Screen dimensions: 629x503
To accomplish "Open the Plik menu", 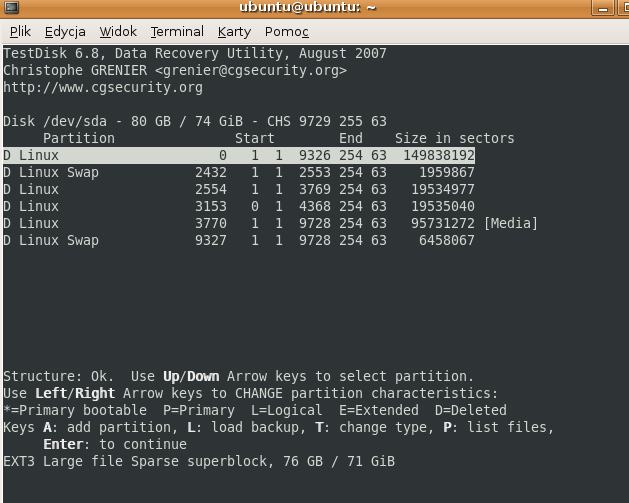I will (20, 31).
